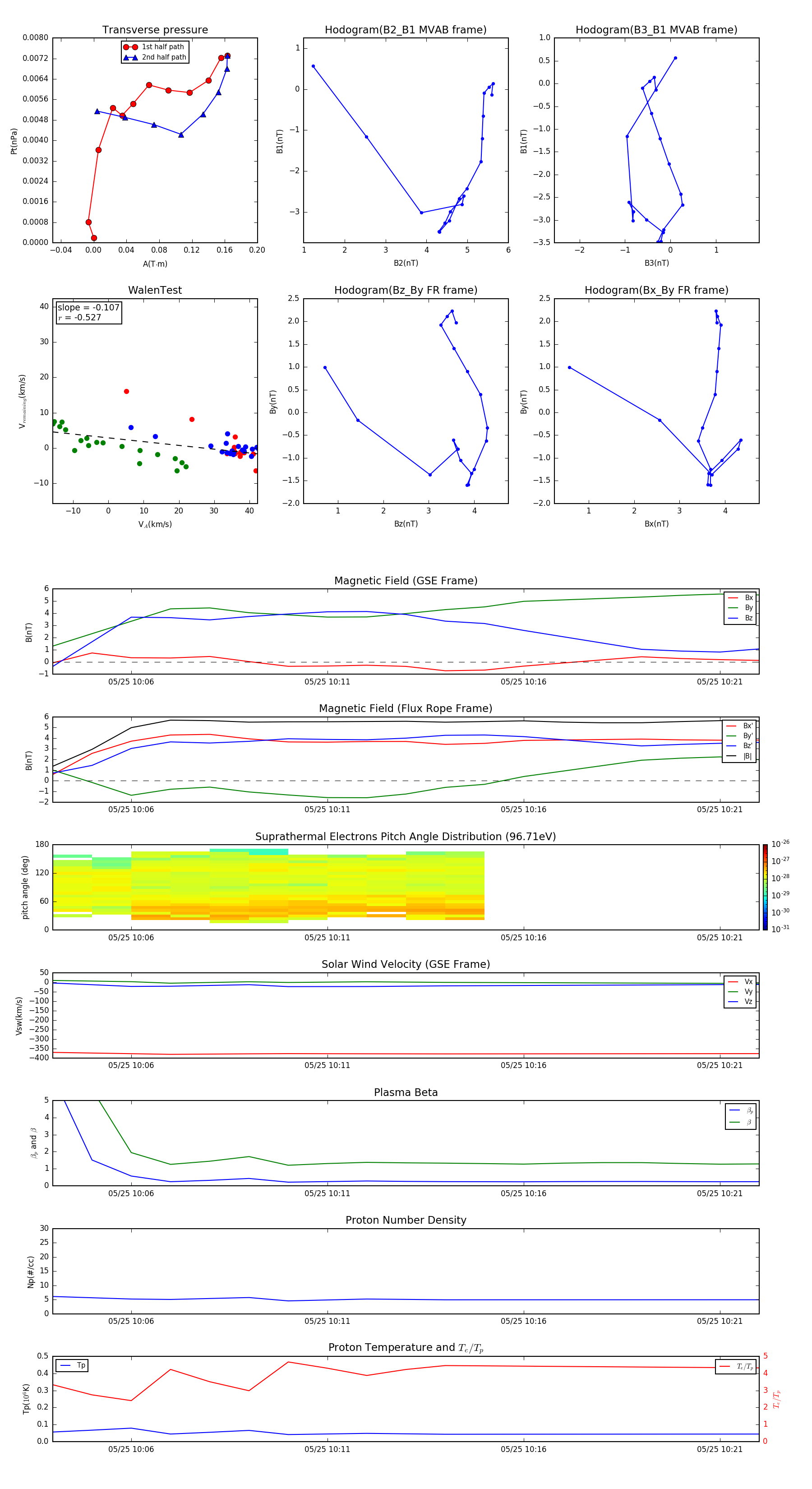812x1489 pixels.
Task: Click the 'B2(nT)' x-axis label
Action: click(406, 263)
